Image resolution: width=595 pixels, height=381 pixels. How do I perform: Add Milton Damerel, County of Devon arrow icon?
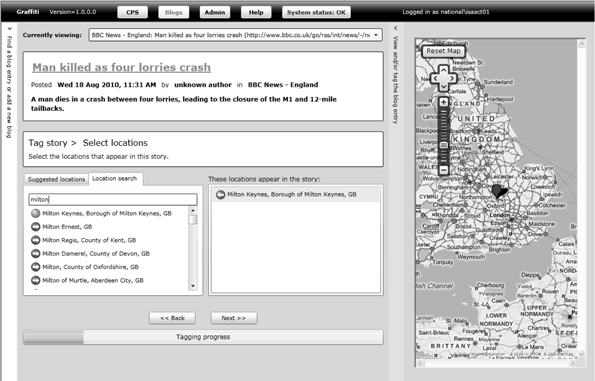pos(35,253)
